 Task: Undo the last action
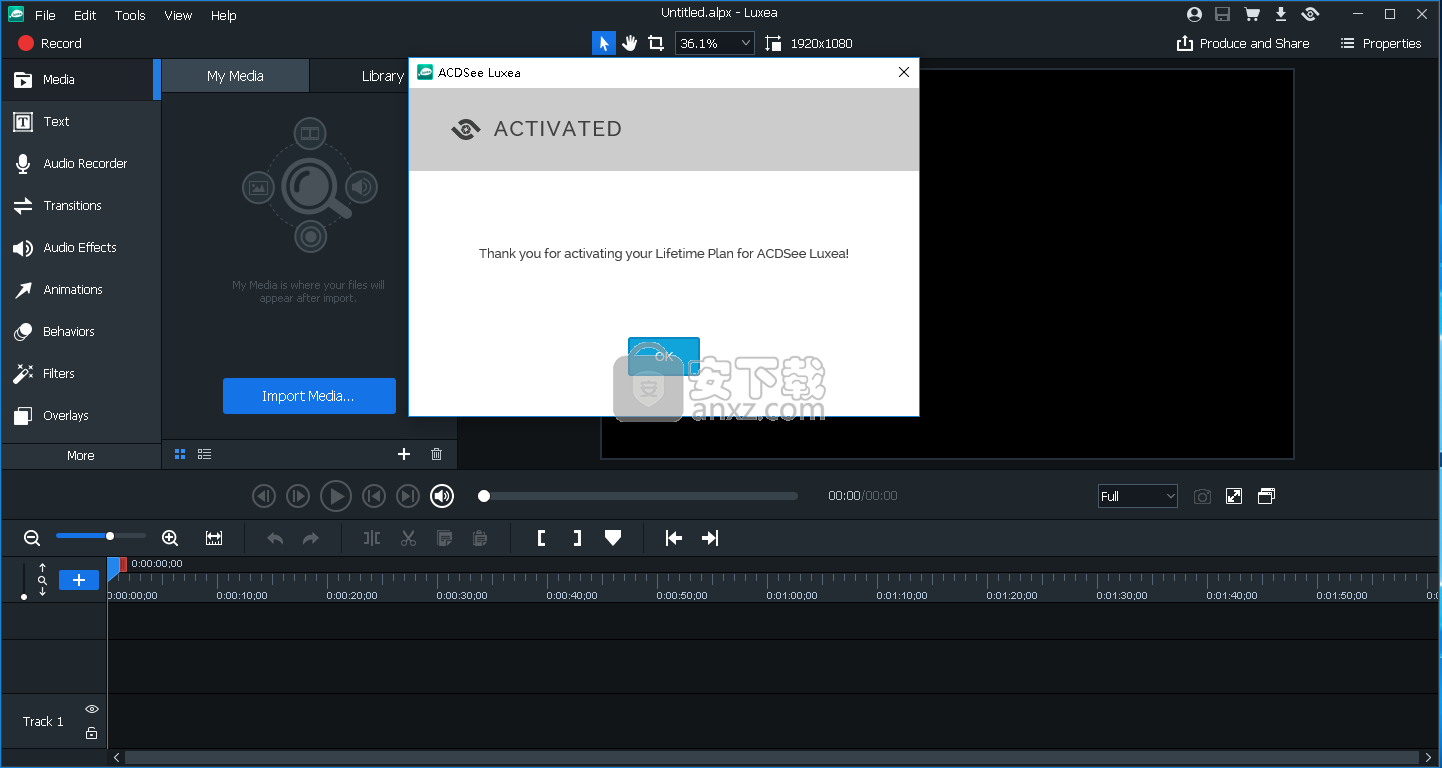[x=275, y=538]
